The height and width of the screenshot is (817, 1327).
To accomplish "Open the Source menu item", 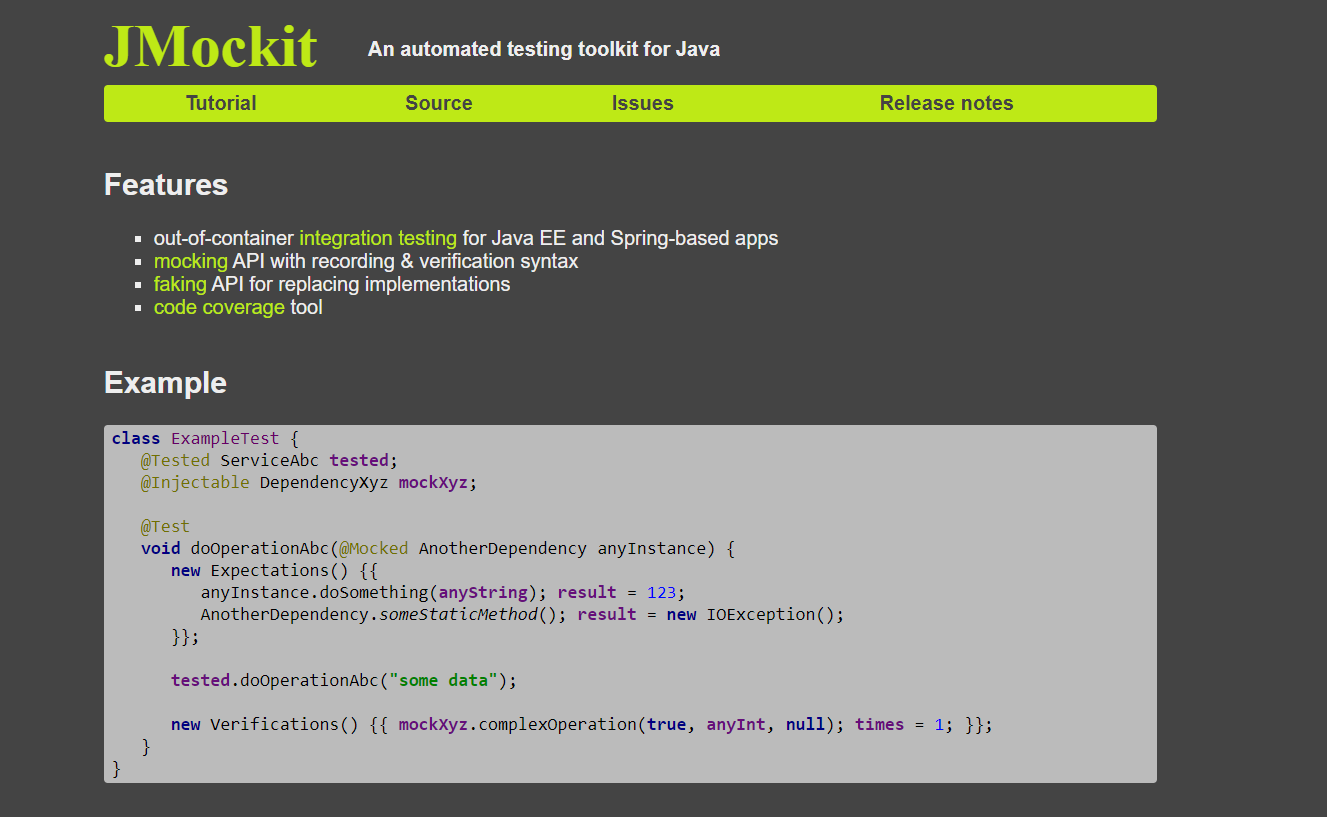I will pyautogui.click(x=438, y=103).
